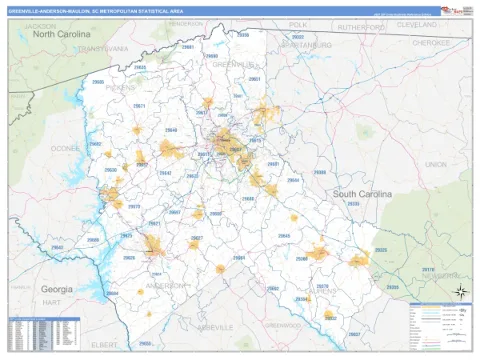Click the PICKENS county label
The width and height of the screenshot is (480, 360).
(x=120, y=88)
